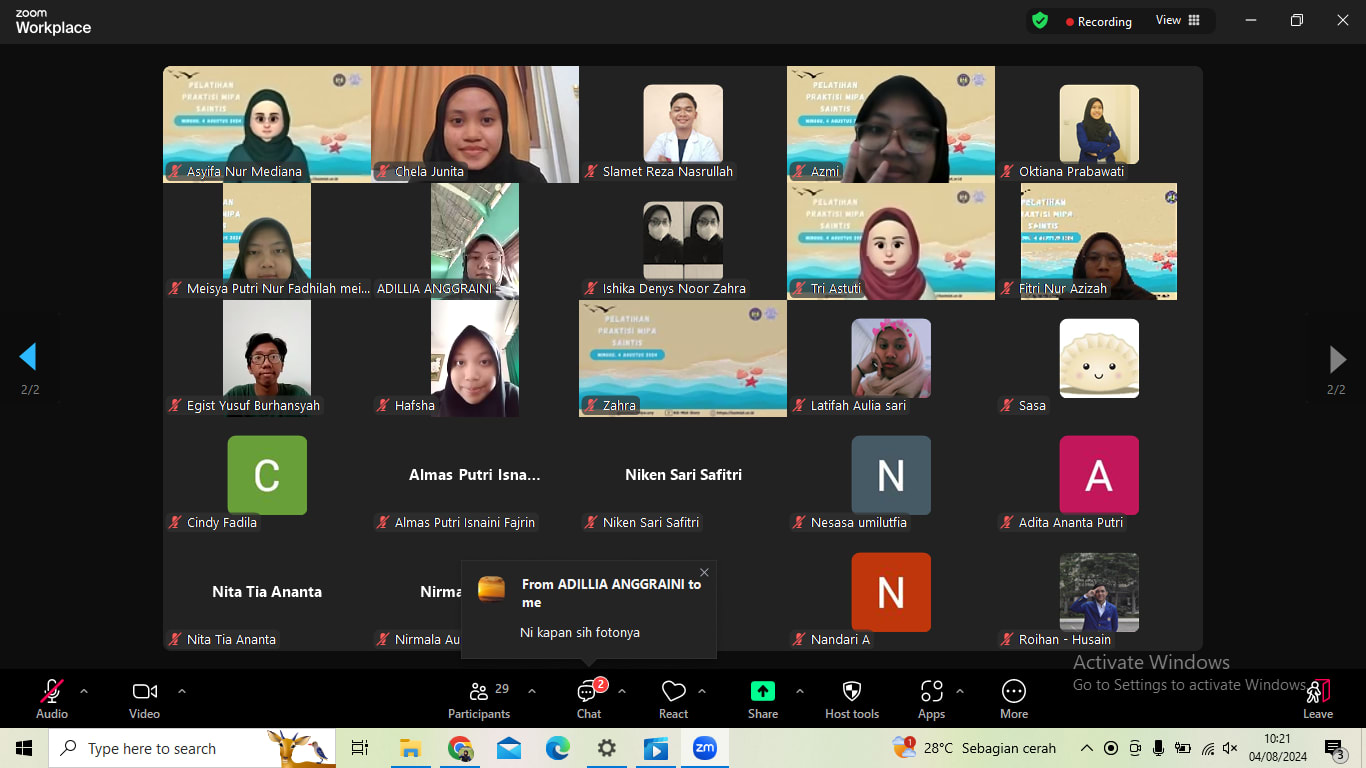
Task: Expand the chevron next to React
Action: click(x=702, y=691)
